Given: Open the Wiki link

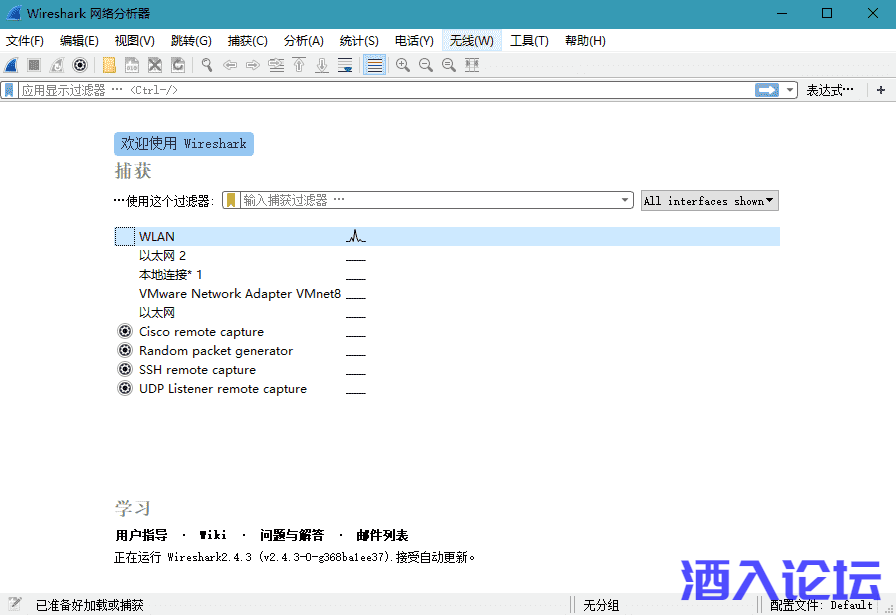Looking at the screenshot, I should [213, 536].
